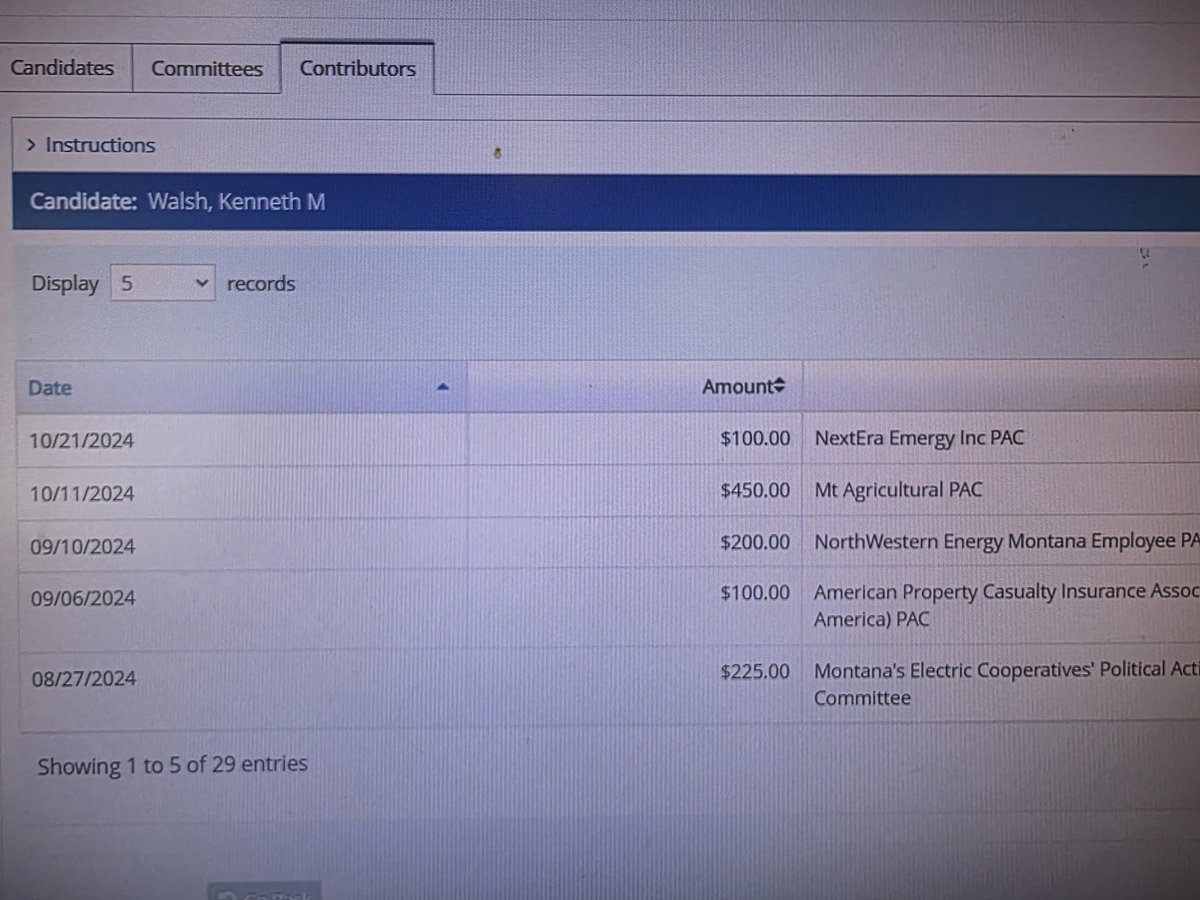This screenshot has width=1200, height=900.
Task: Toggle Date sorting order via its header arrow
Action: (x=443, y=388)
